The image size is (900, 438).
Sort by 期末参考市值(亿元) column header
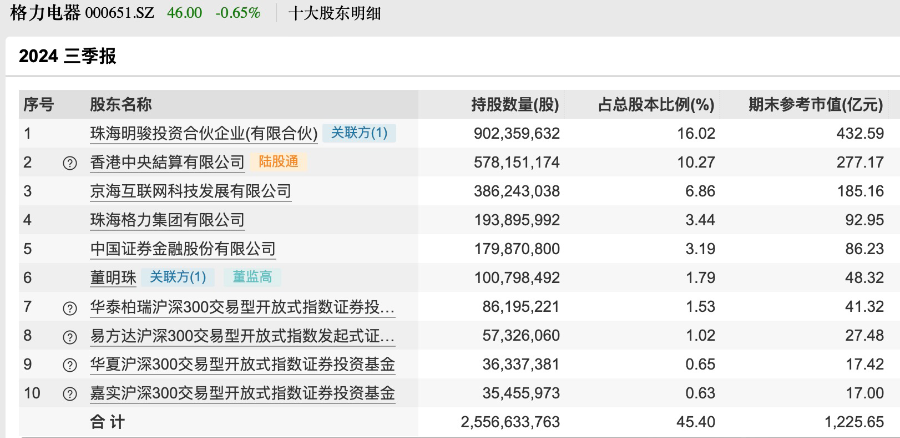pos(816,104)
